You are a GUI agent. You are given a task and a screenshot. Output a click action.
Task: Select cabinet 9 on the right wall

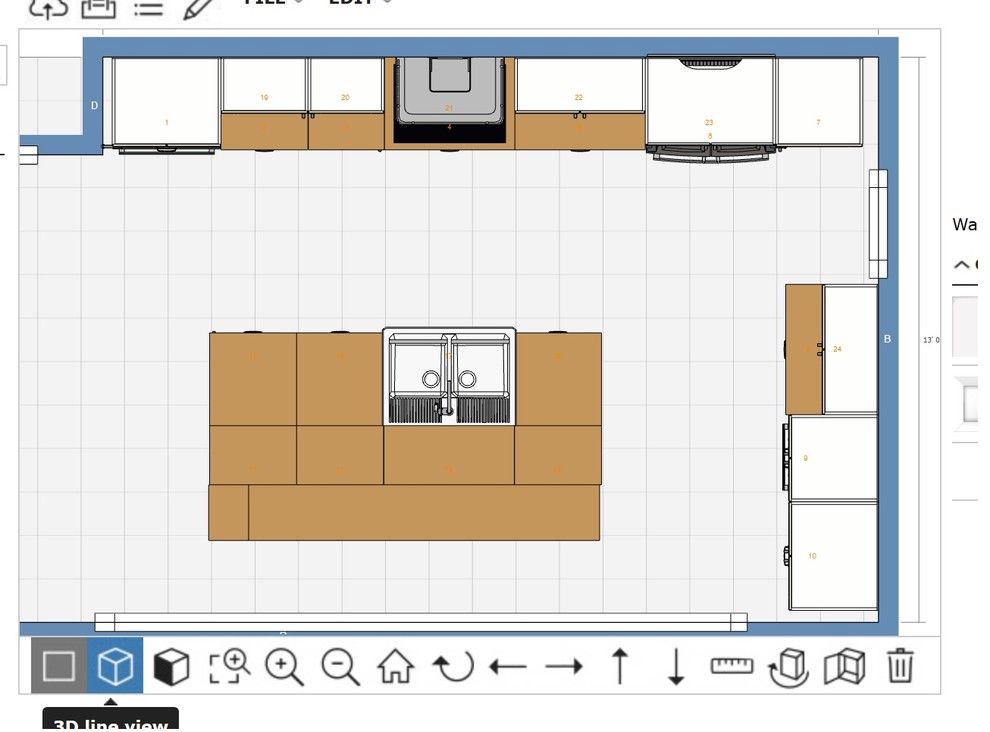(833, 458)
